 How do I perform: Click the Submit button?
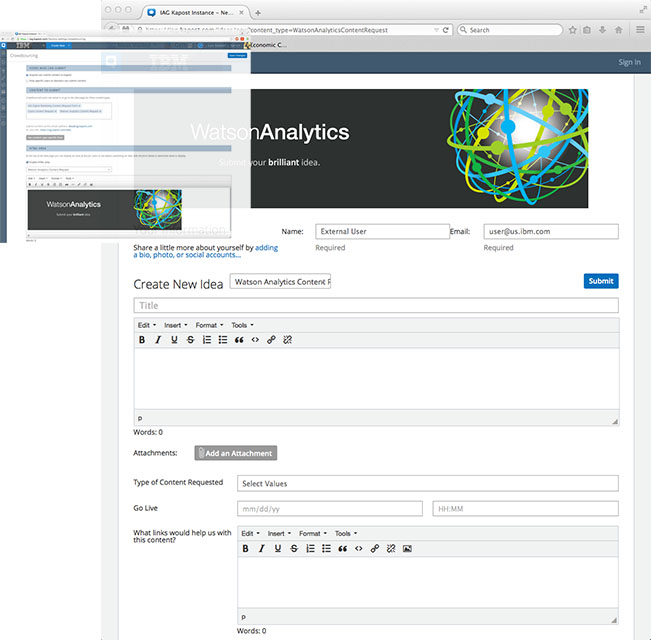point(601,281)
